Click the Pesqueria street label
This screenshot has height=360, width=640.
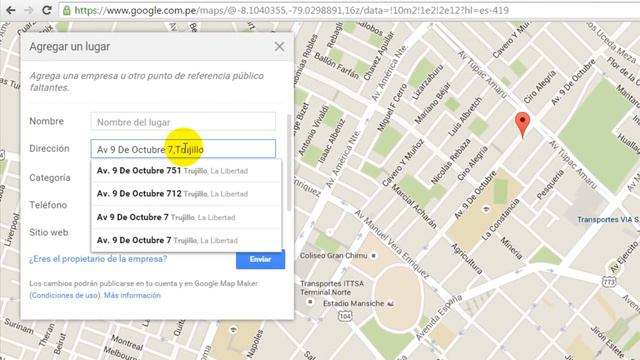551,184
